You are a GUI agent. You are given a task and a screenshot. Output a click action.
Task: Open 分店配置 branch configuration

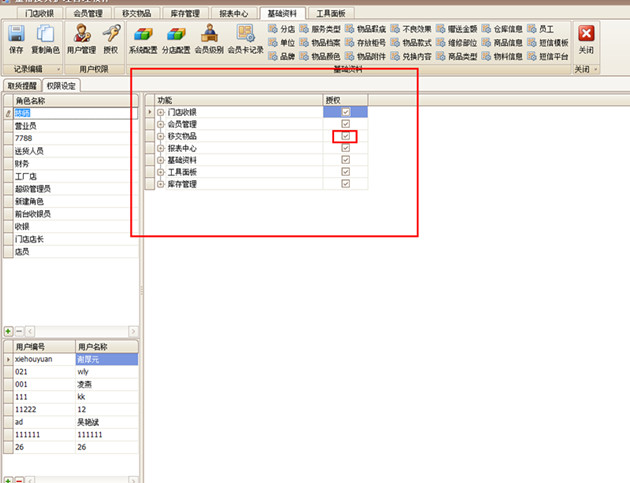(x=176, y=36)
